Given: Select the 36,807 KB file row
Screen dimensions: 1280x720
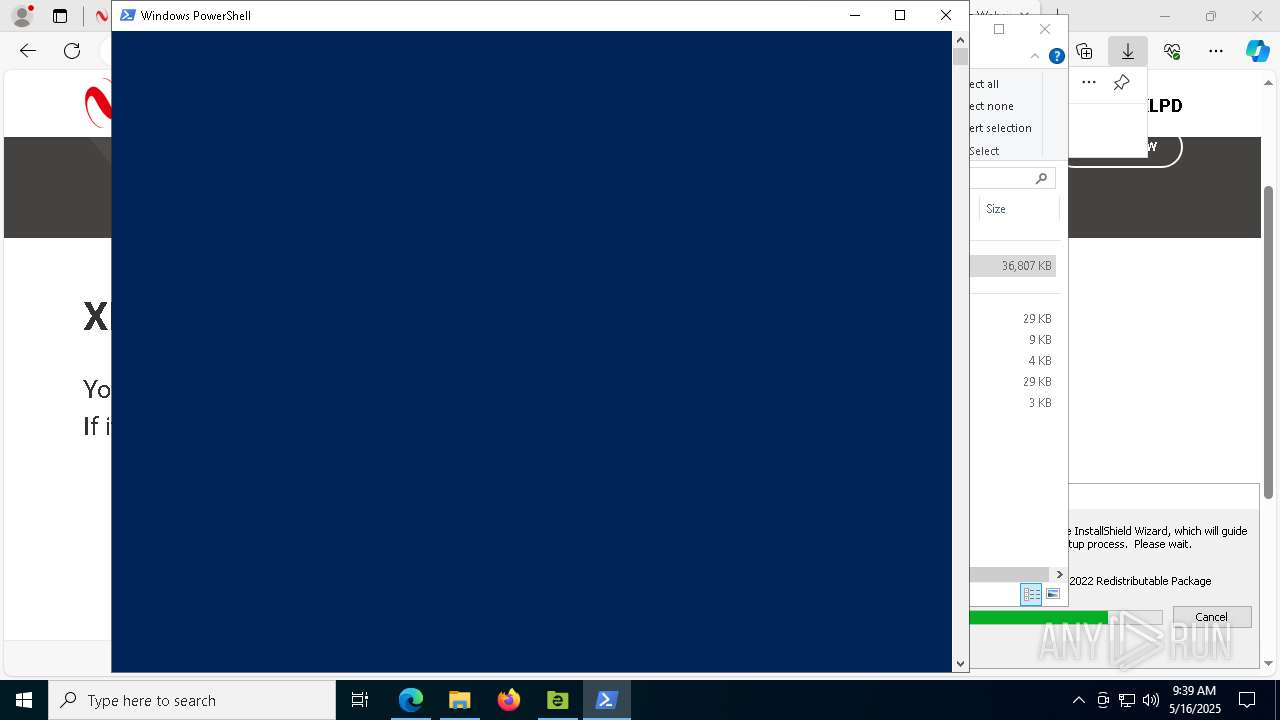Looking at the screenshot, I should (1012, 266).
